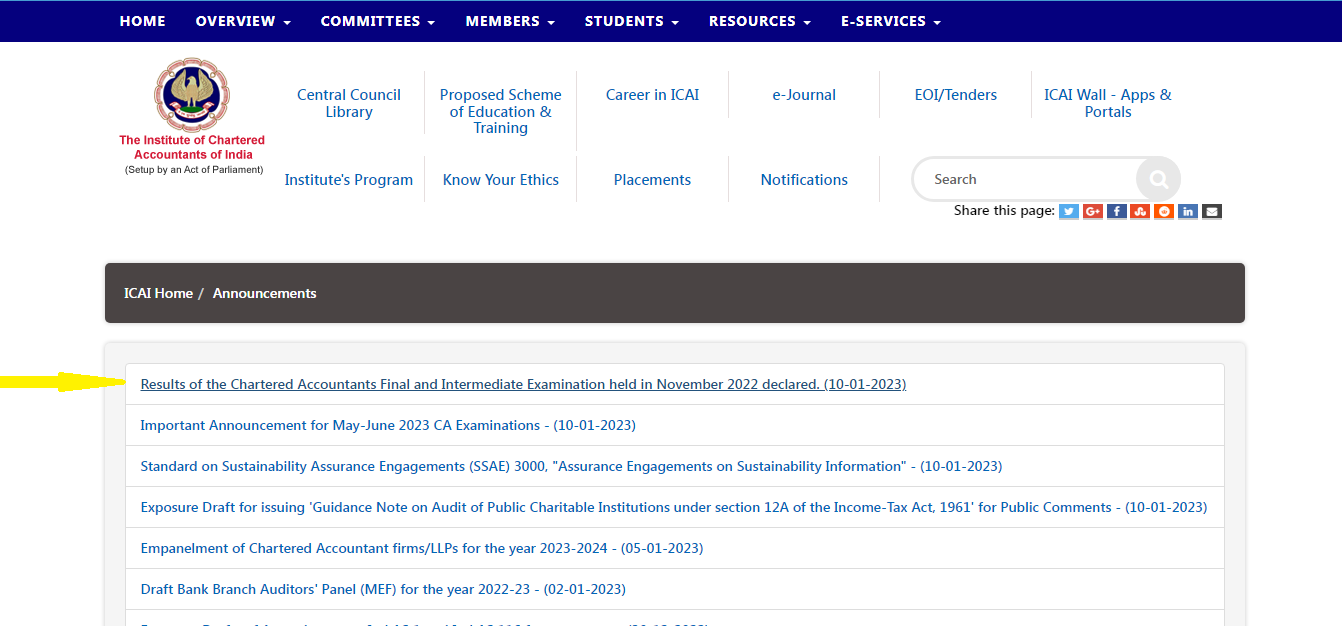Share this page on StumbleUpon
Screen dimensions: 1342x626
click(x=1140, y=211)
